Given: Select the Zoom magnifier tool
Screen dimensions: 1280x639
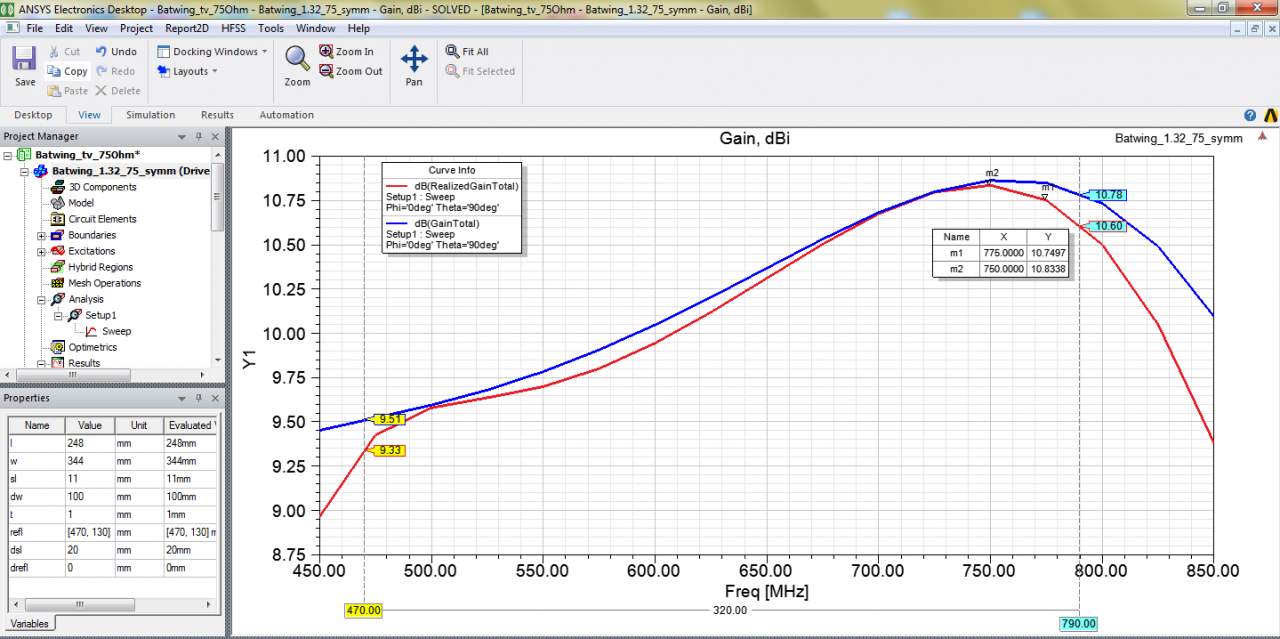Looking at the screenshot, I should click(297, 59).
